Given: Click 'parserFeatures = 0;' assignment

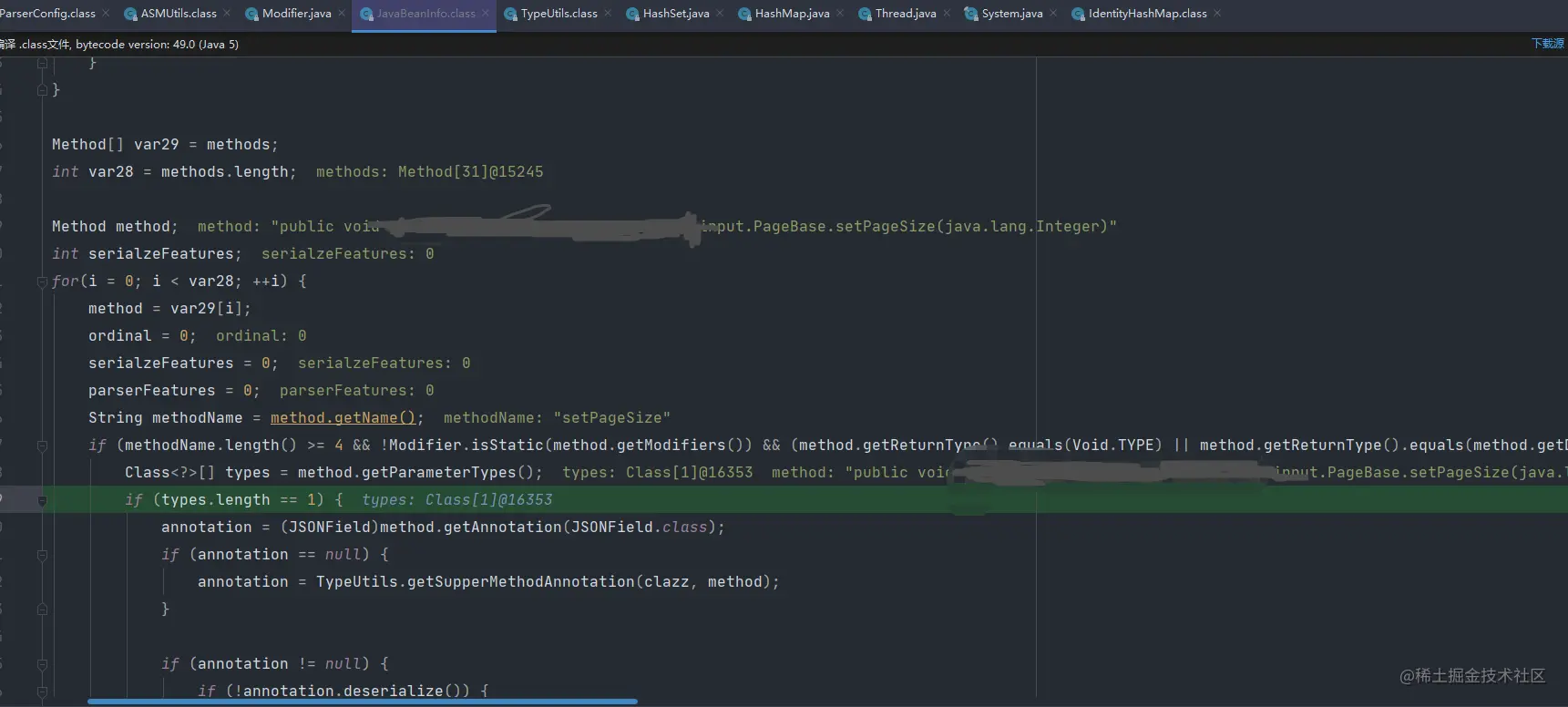Looking at the screenshot, I should tap(174, 390).
